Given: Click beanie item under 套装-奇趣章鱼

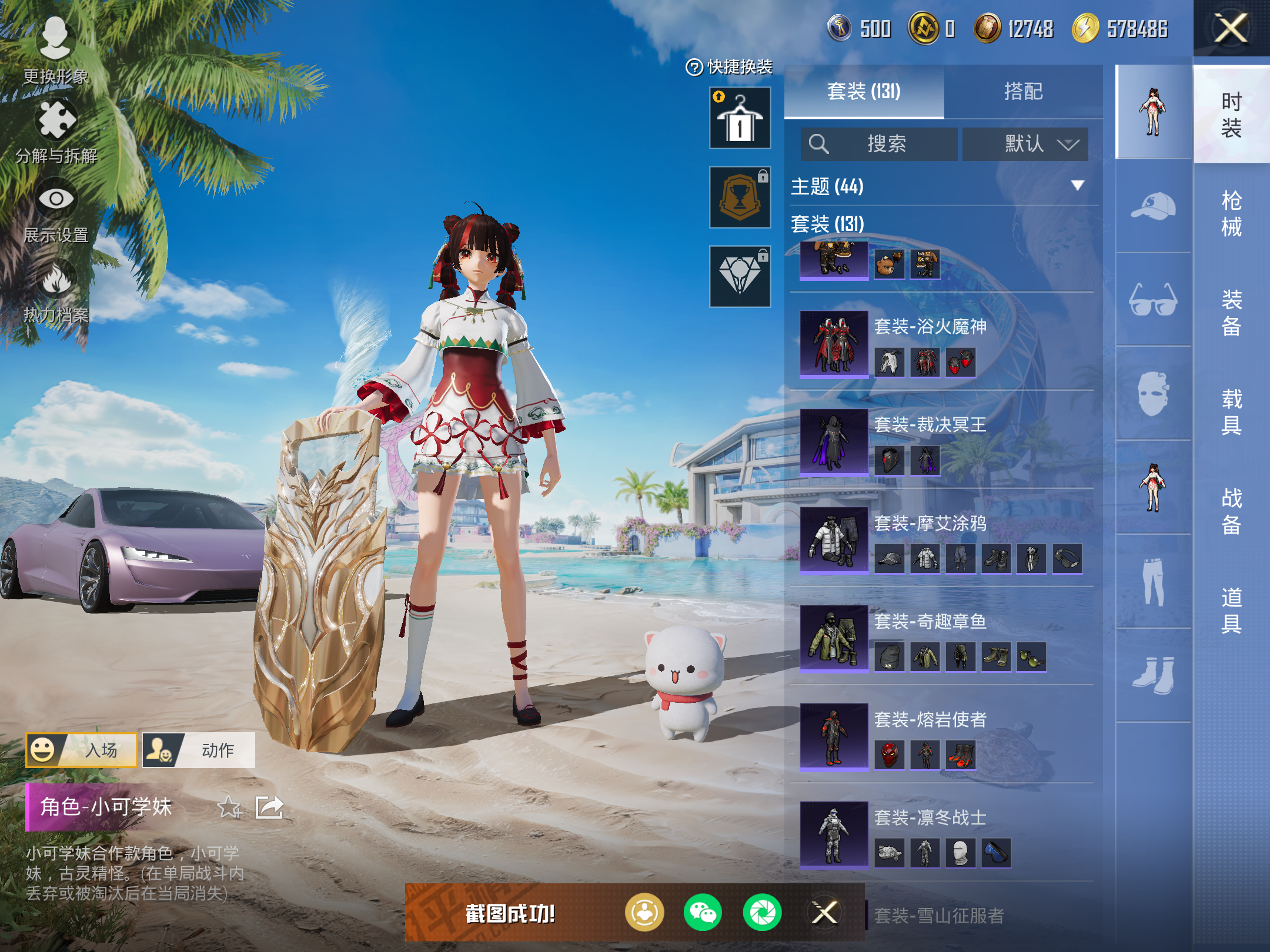Looking at the screenshot, I should coord(890,656).
